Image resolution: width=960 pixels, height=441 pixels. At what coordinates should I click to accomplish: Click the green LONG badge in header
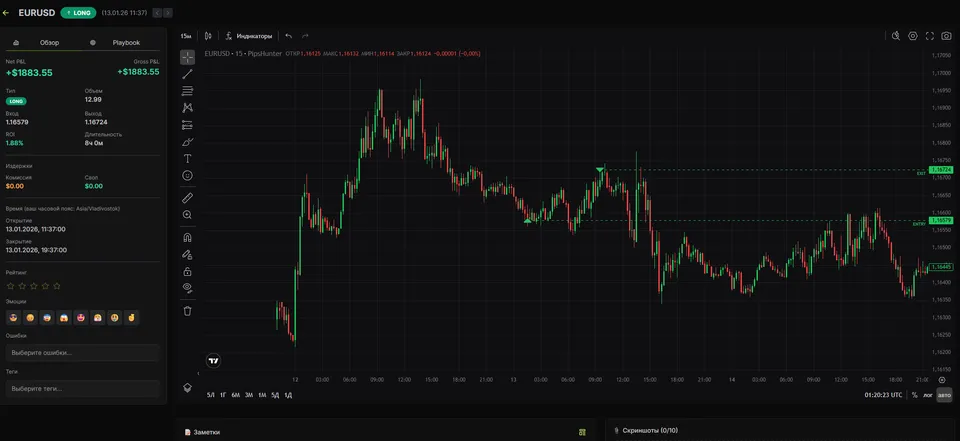coord(78,13)
